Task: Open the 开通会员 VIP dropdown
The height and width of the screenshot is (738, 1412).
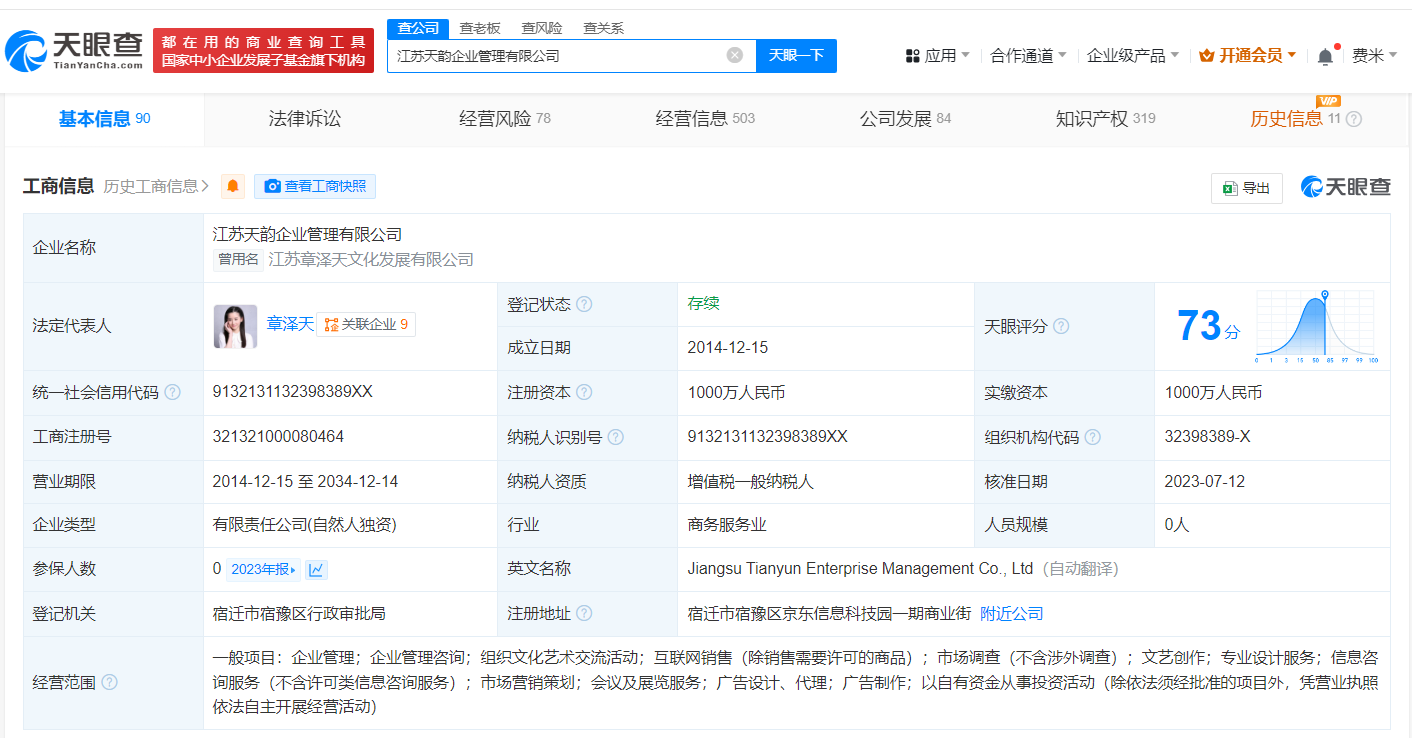Action: (1247, 55)
